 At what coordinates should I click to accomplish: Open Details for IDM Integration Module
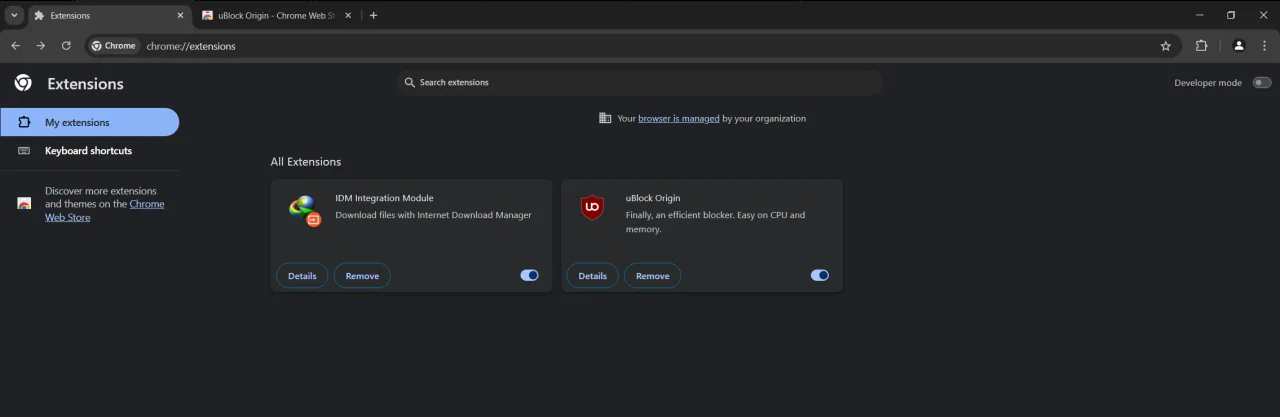pos(302,276)
